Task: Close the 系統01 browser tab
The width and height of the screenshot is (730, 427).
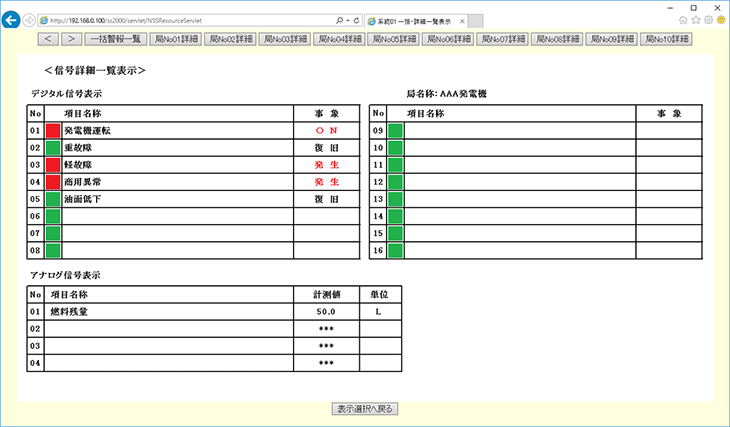Action: point(462,21)
